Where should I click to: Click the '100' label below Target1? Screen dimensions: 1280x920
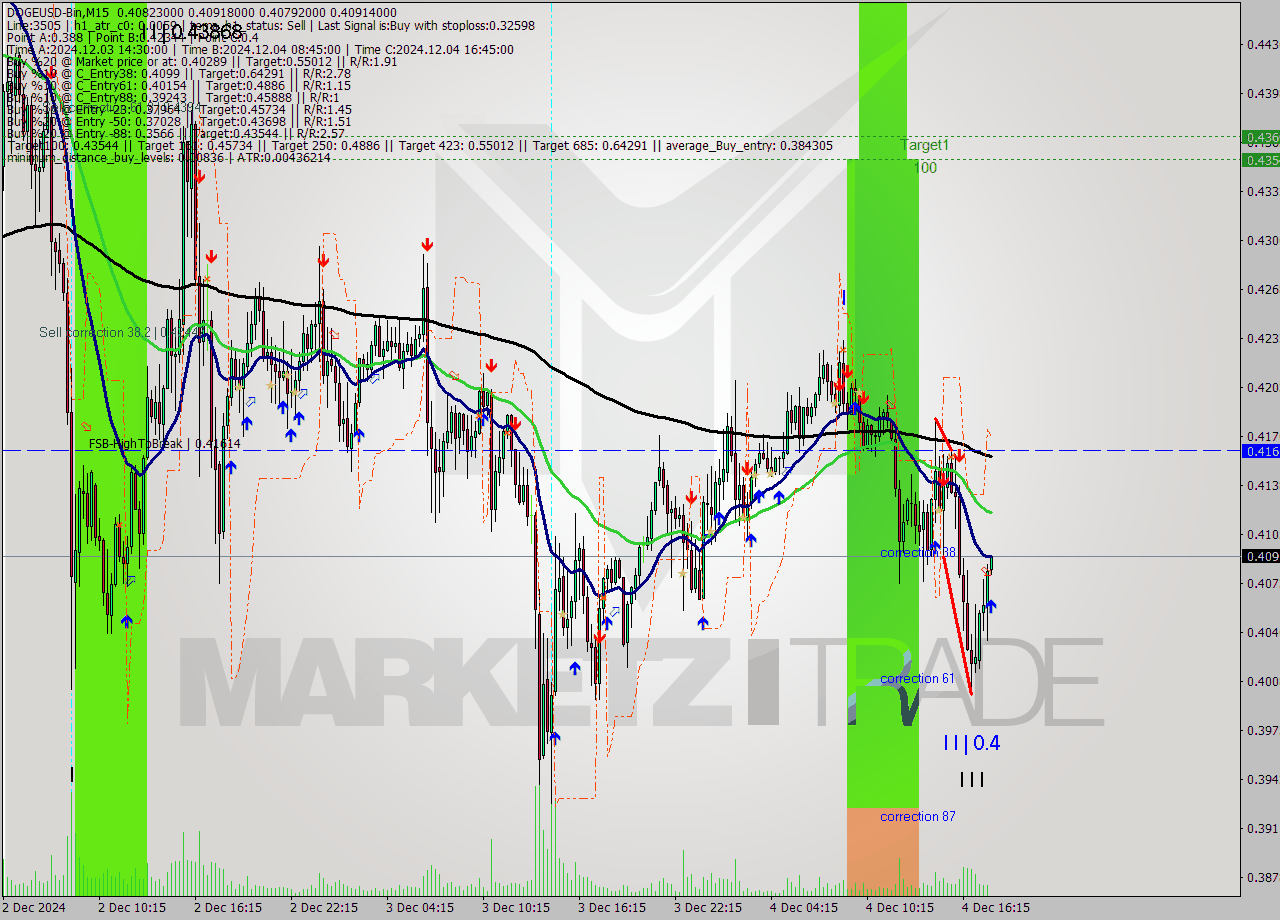click(x=926, y=168)
